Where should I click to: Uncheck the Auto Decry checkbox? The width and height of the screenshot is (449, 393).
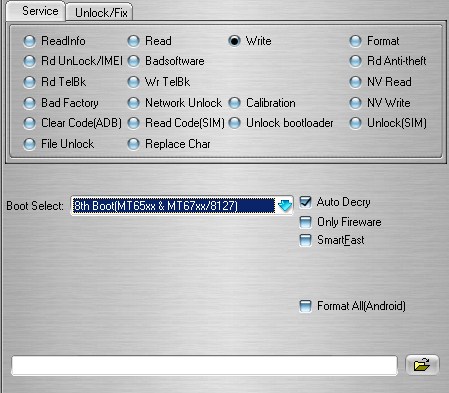click(x=305, y=202)
